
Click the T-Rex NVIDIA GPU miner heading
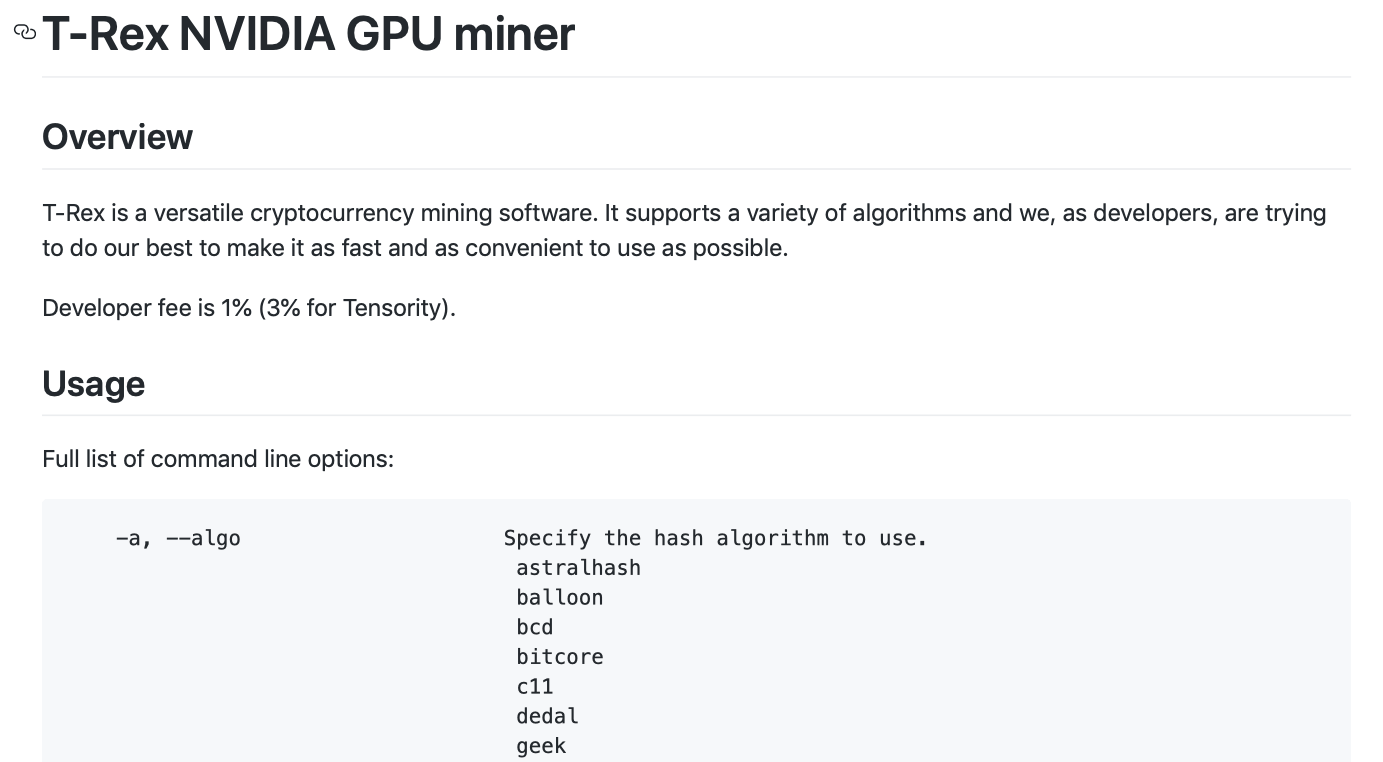(x=308, y=34)
